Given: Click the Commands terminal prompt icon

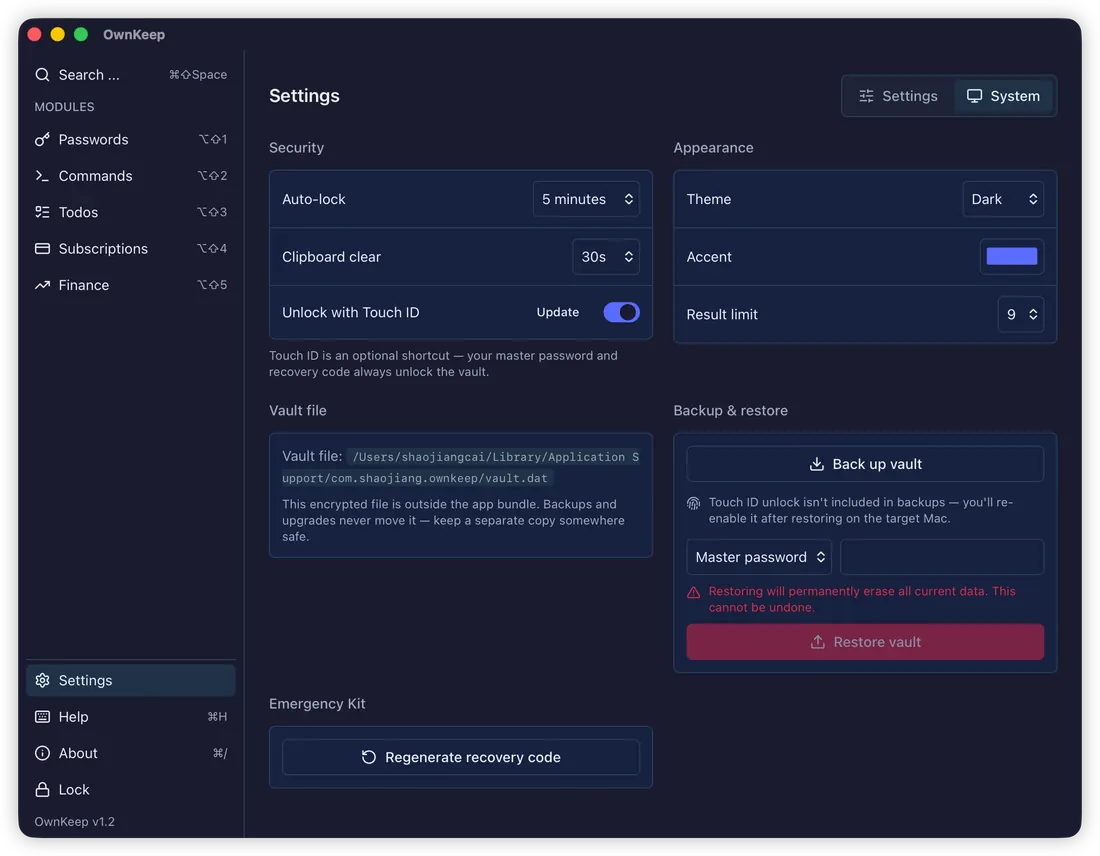Looking at the screenshot, I should tap(42, 175).
